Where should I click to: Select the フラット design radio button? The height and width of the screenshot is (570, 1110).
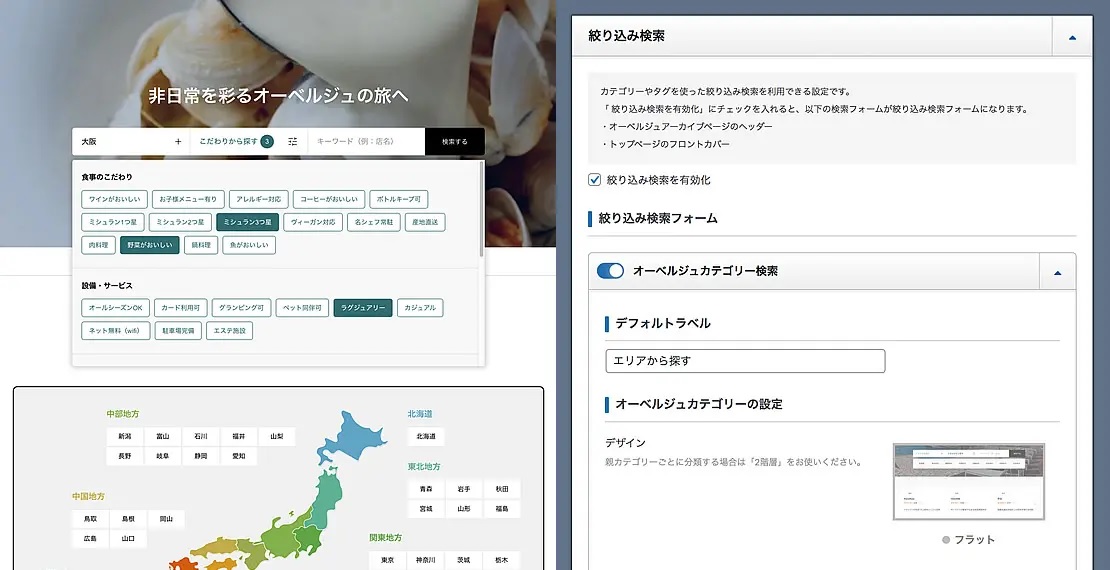[x=946, y=540]
